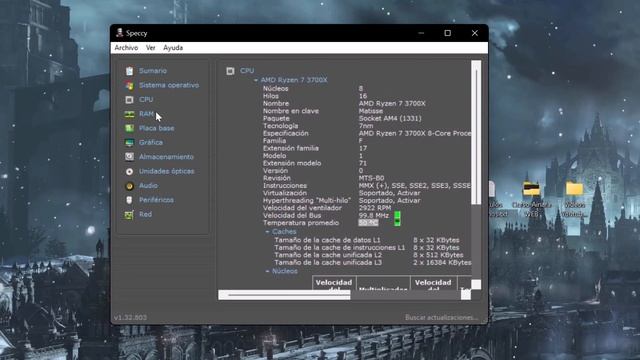Click the Audio speaker icon
This screenshot has height=360, width=640.
click(129, 186)
